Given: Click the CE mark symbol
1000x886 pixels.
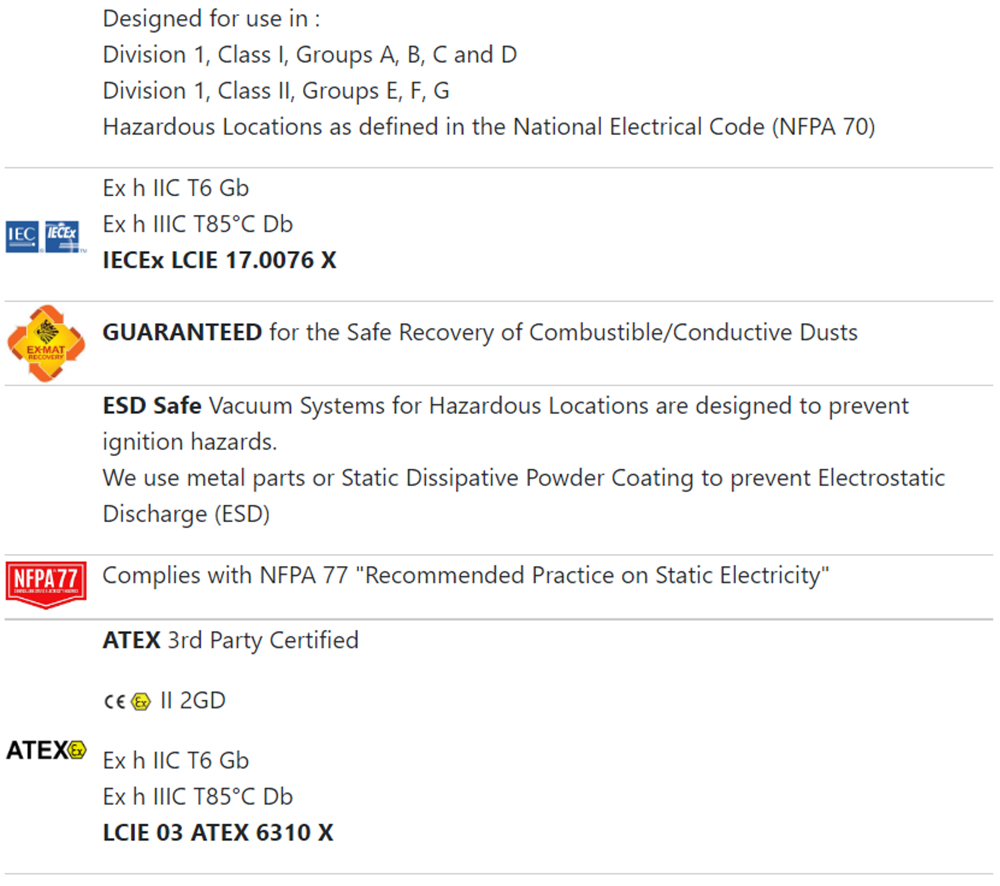Looking at the screenshot, I should (115, 702).
